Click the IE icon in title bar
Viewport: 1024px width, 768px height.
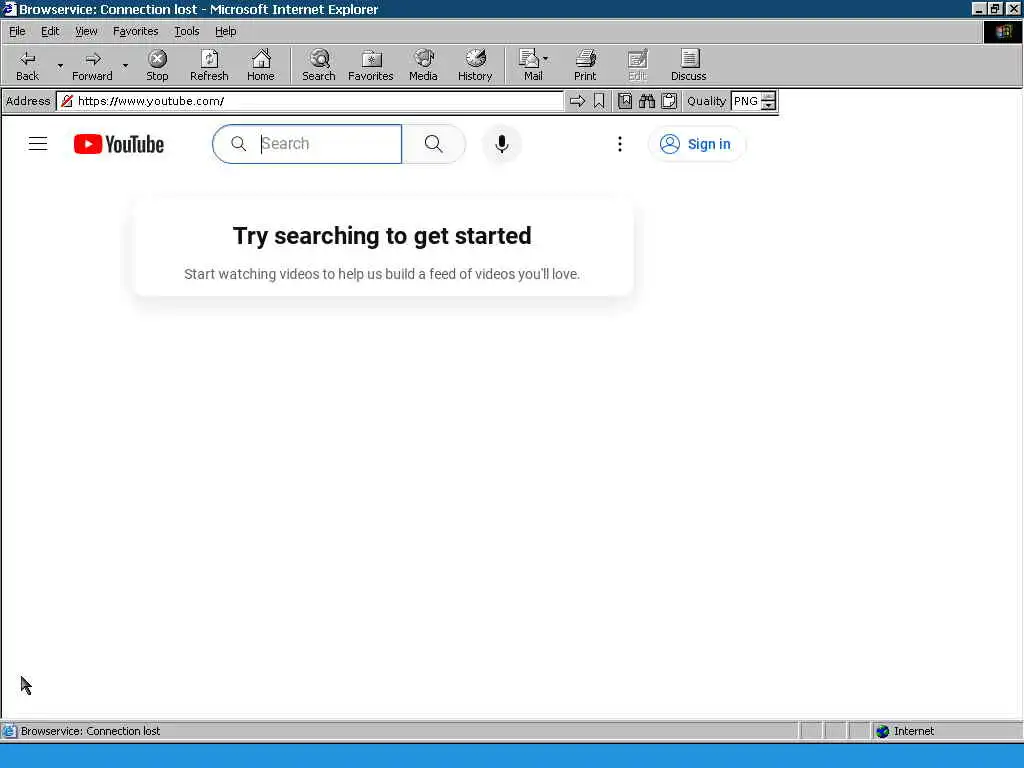(8, 9)
